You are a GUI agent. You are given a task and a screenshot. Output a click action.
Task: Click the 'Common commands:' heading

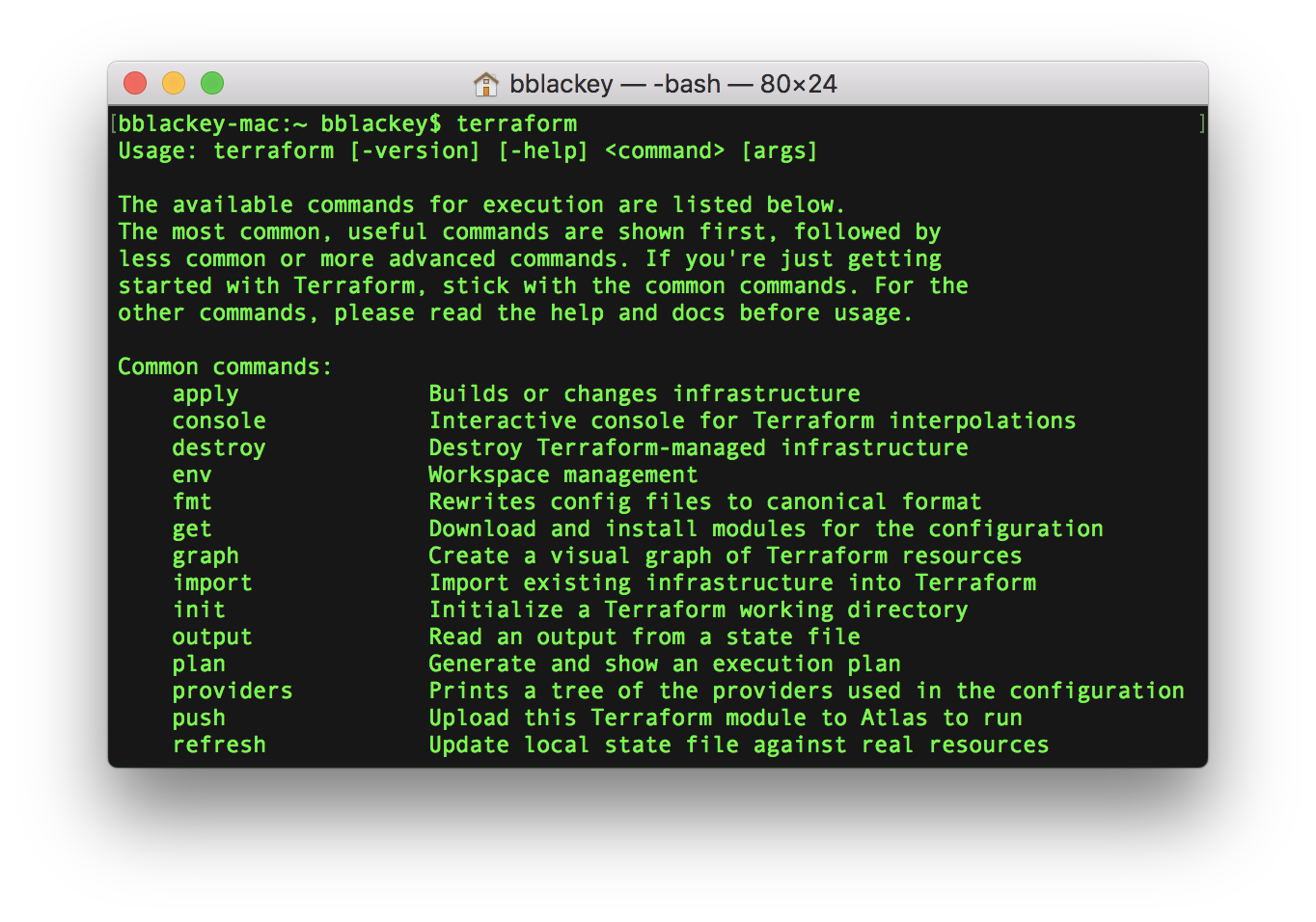coord(225,366)
